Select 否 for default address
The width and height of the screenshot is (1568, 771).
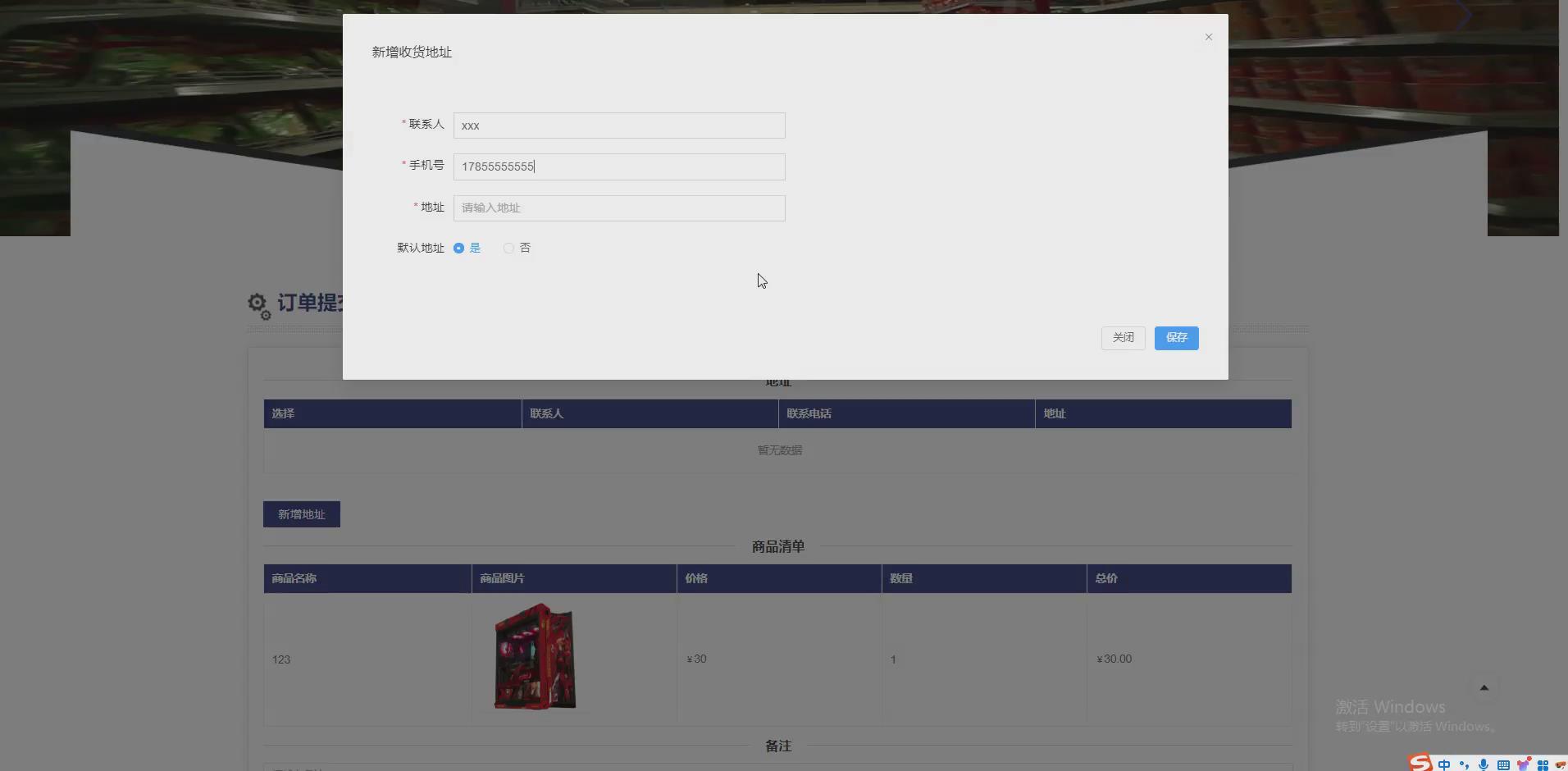(x=517, y=248)
